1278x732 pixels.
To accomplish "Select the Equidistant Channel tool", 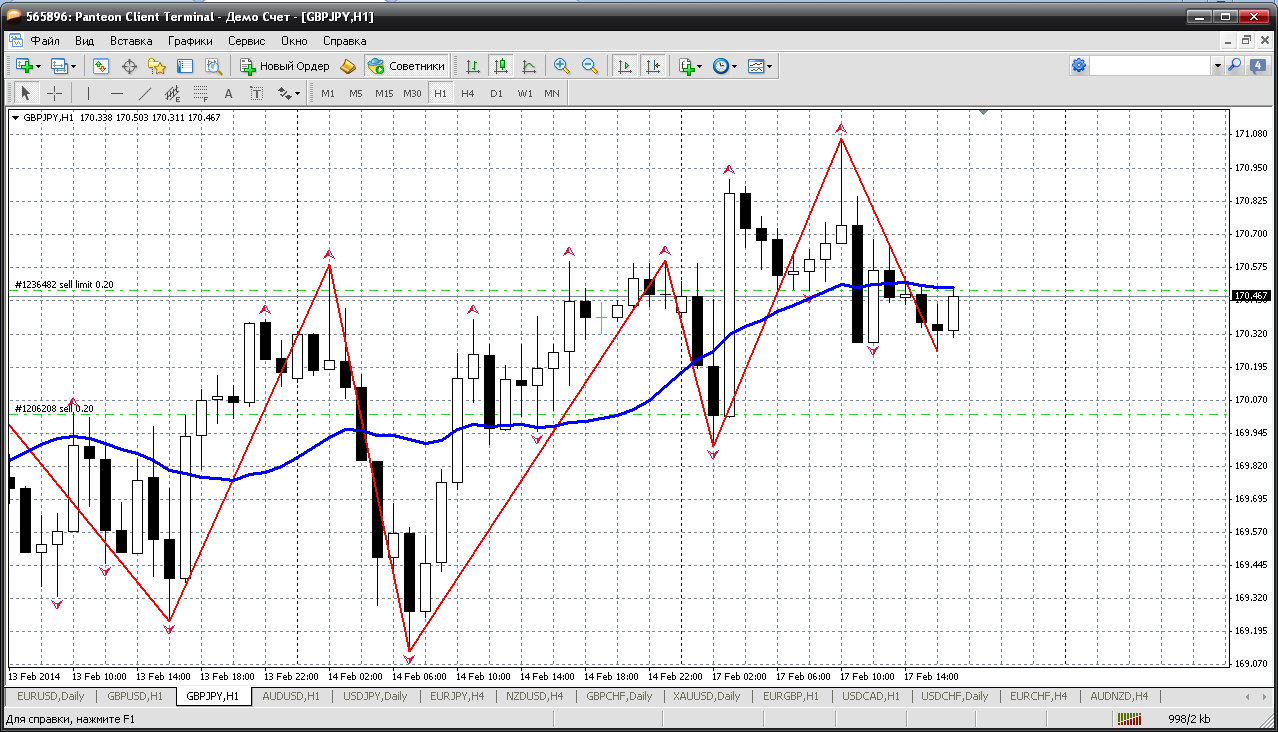I will (172, 93).
